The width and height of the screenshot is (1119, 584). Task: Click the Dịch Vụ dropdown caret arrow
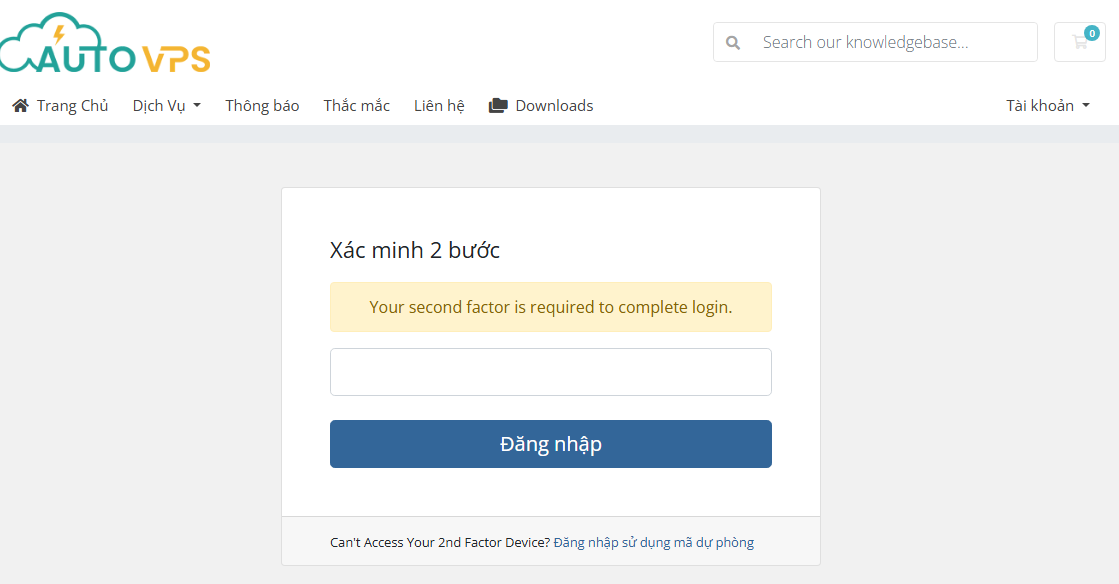[197, 106]
